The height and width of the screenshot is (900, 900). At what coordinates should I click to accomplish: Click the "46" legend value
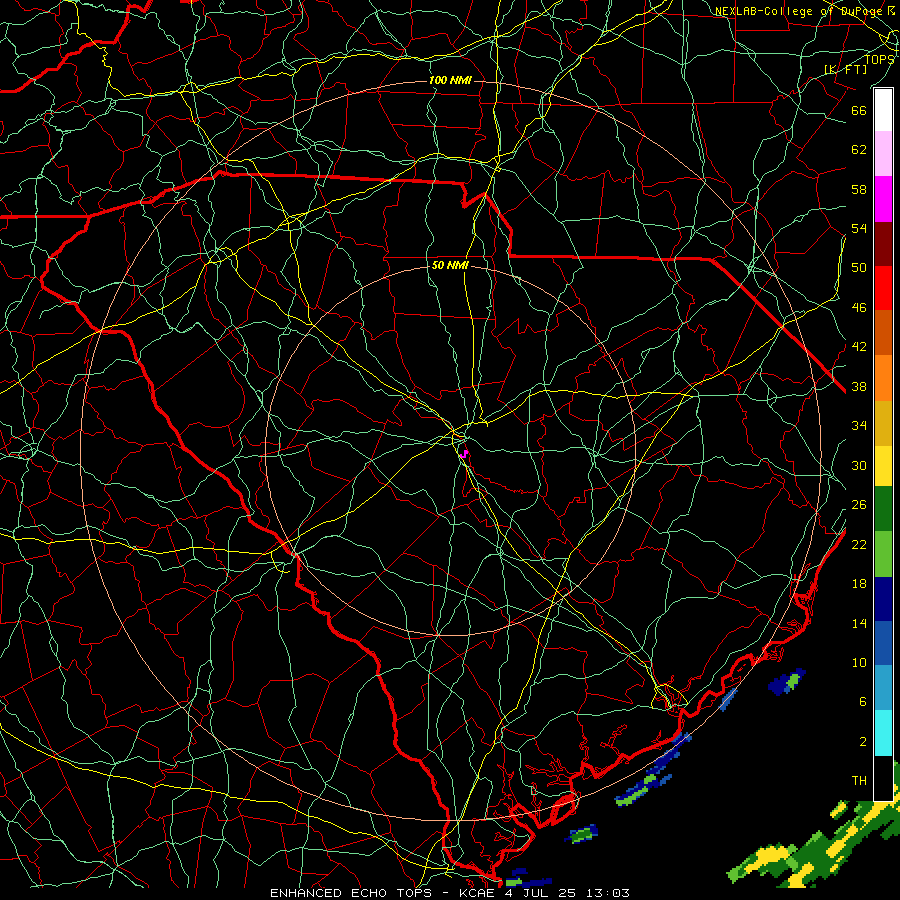click(859, 308)
